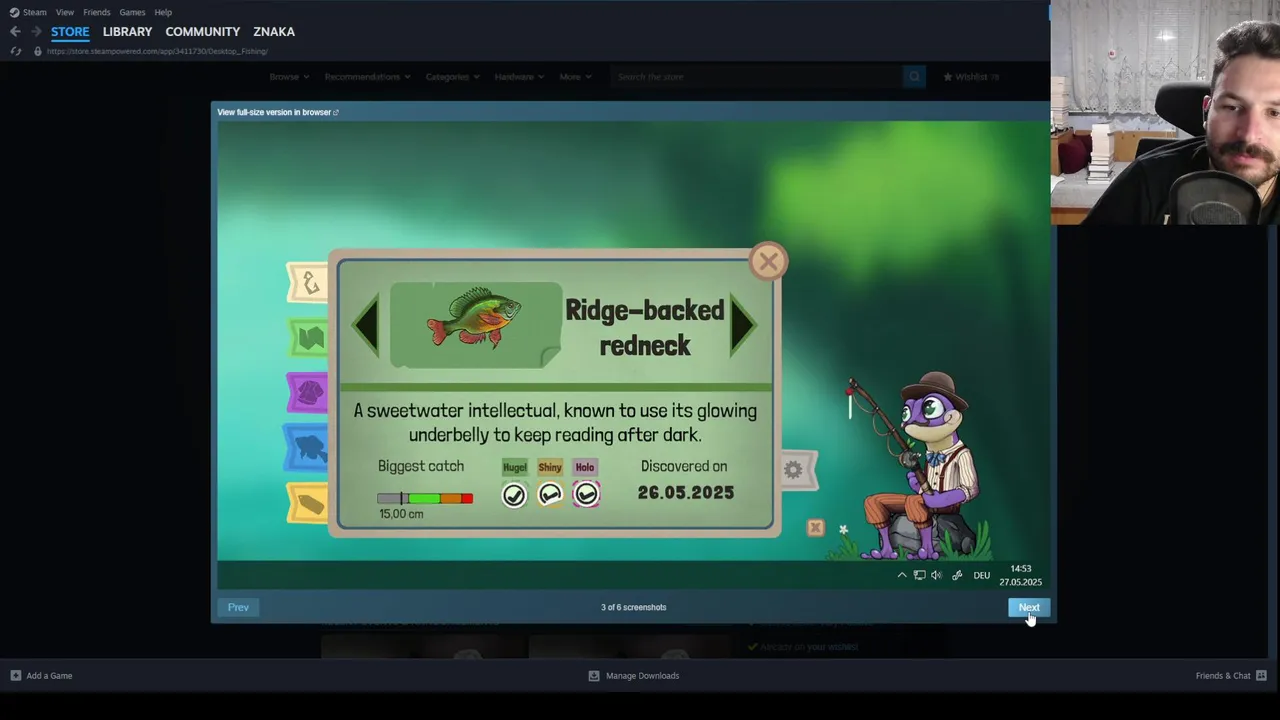The height and width of the screenshot is (720, 1280).
Task: Click the page reload icon beside URL
Action: [x=16, y=51]
